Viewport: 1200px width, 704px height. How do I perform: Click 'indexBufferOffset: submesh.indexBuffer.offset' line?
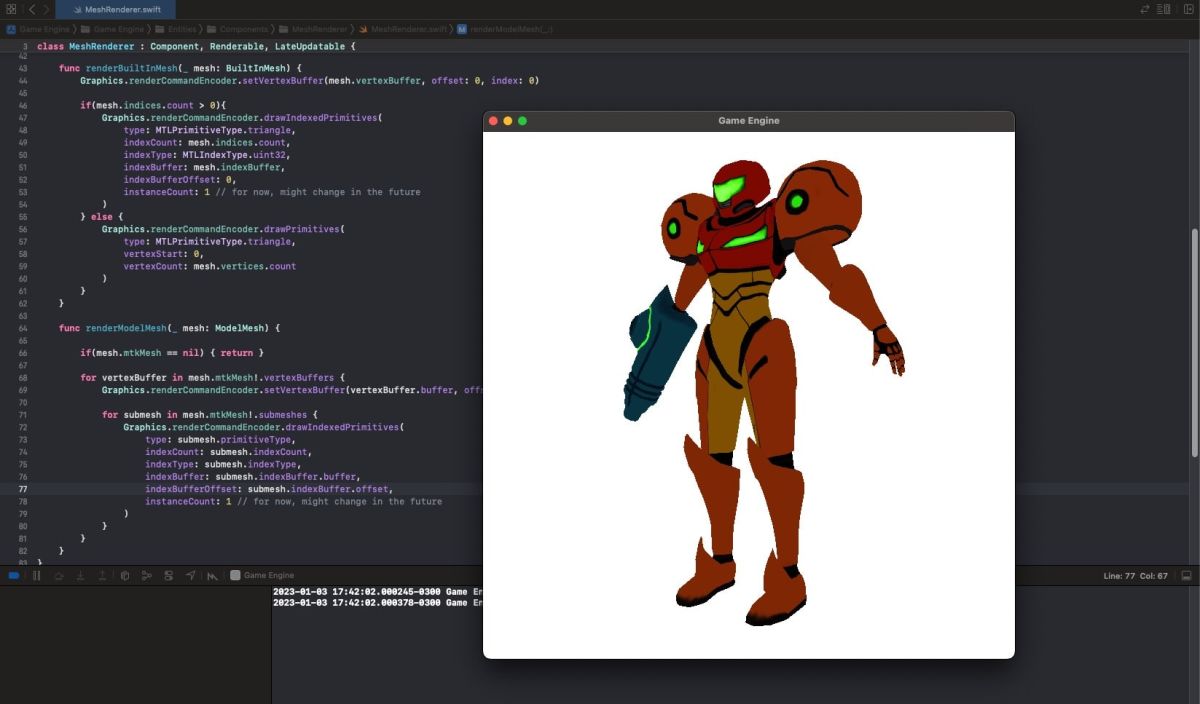(x=269, y=489)
